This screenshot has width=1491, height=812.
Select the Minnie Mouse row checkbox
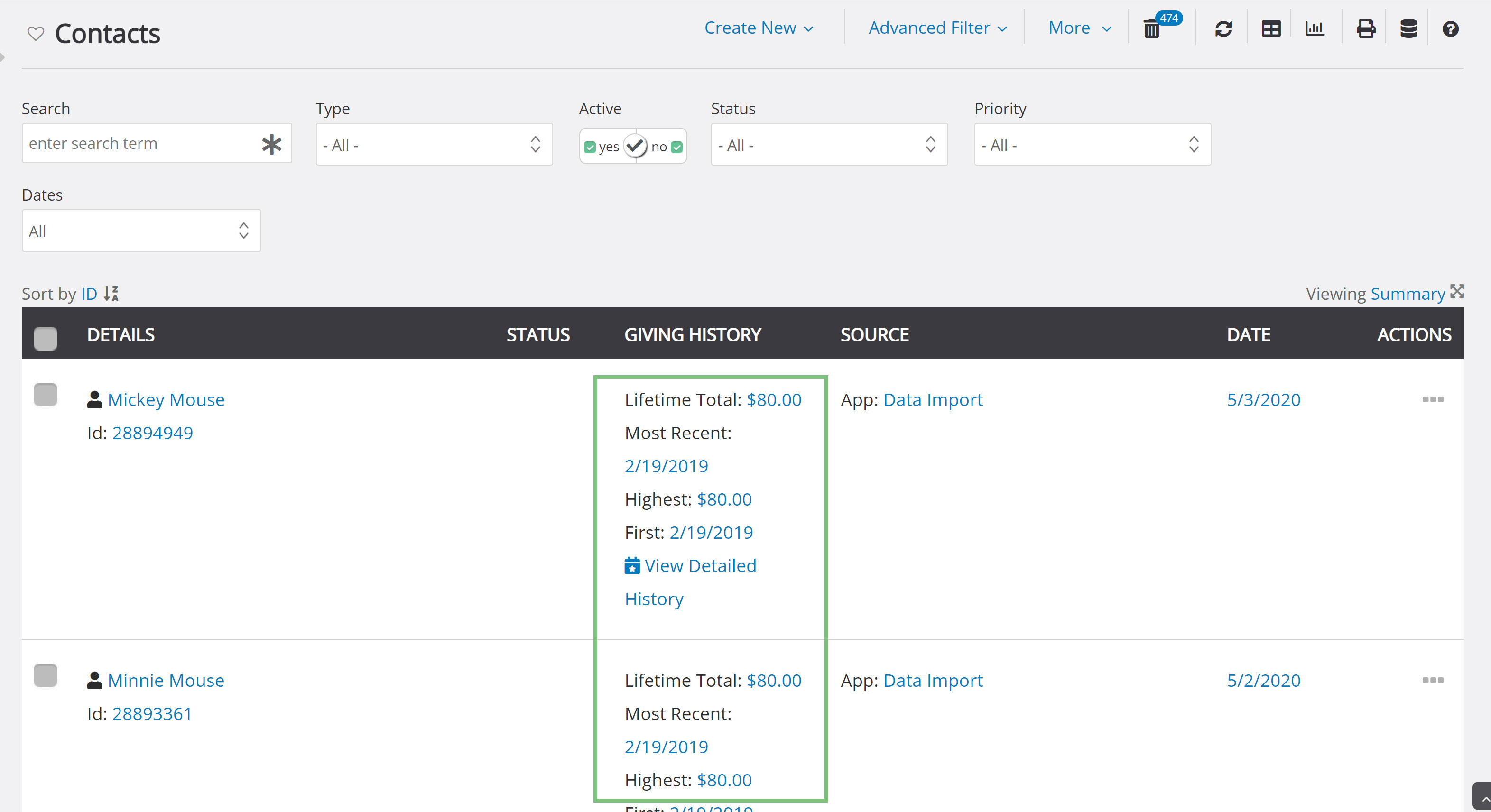tap(45, 675)
